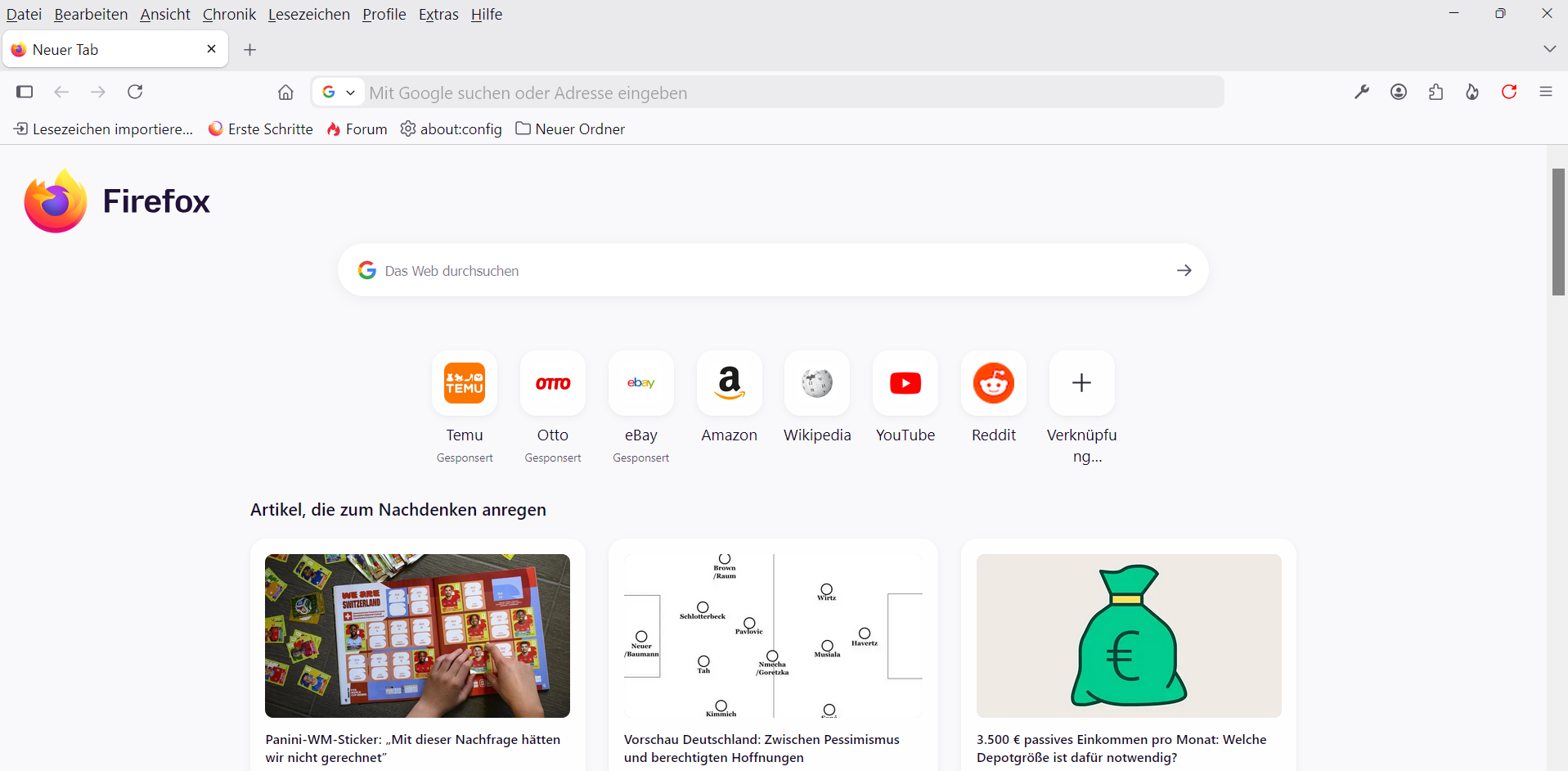Open the euro money bag article image
Image resolution: width=1568 pixels, height=771 pixels.
(x=1129, y=636)
